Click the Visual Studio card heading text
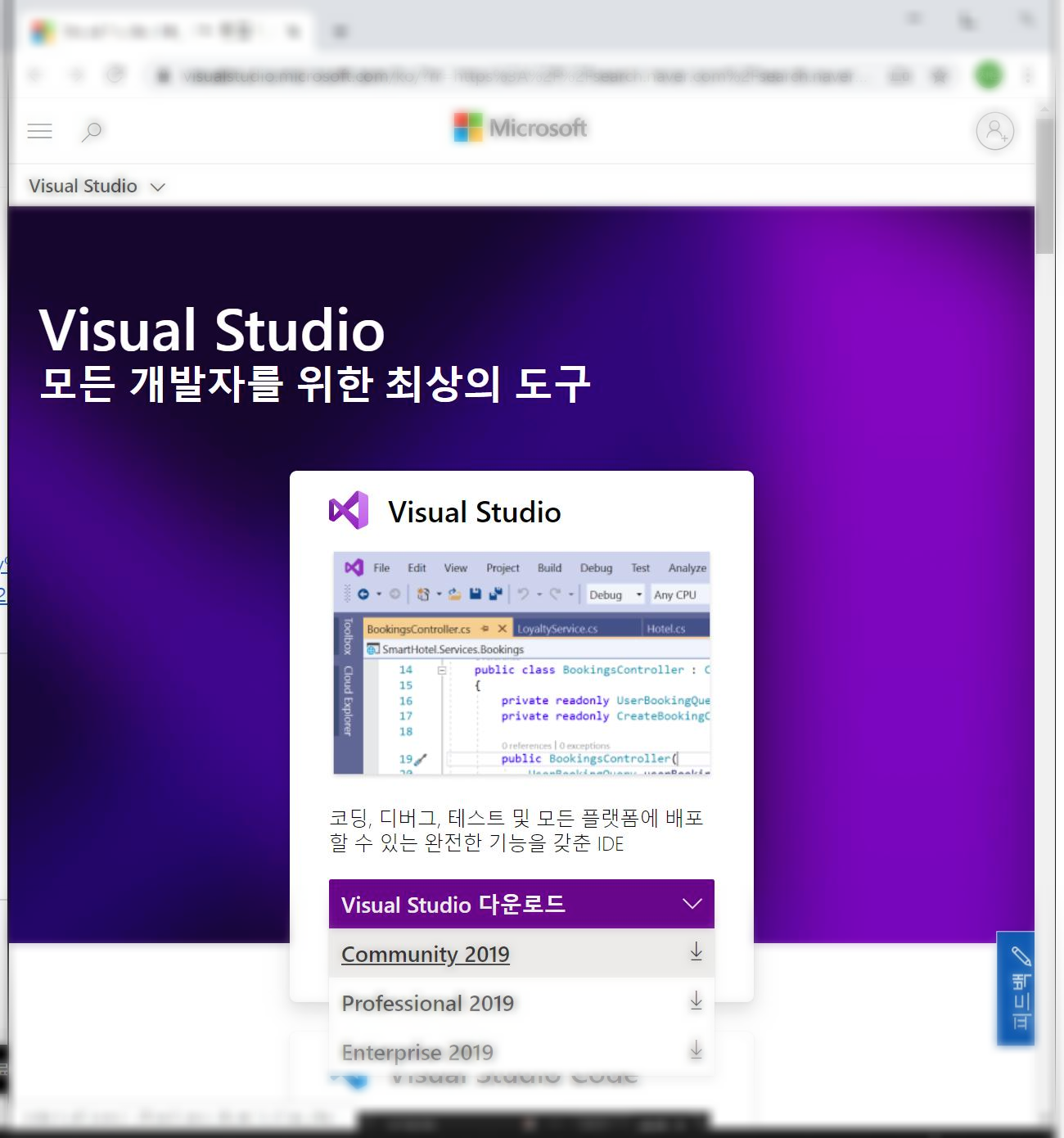 point(475,513)
